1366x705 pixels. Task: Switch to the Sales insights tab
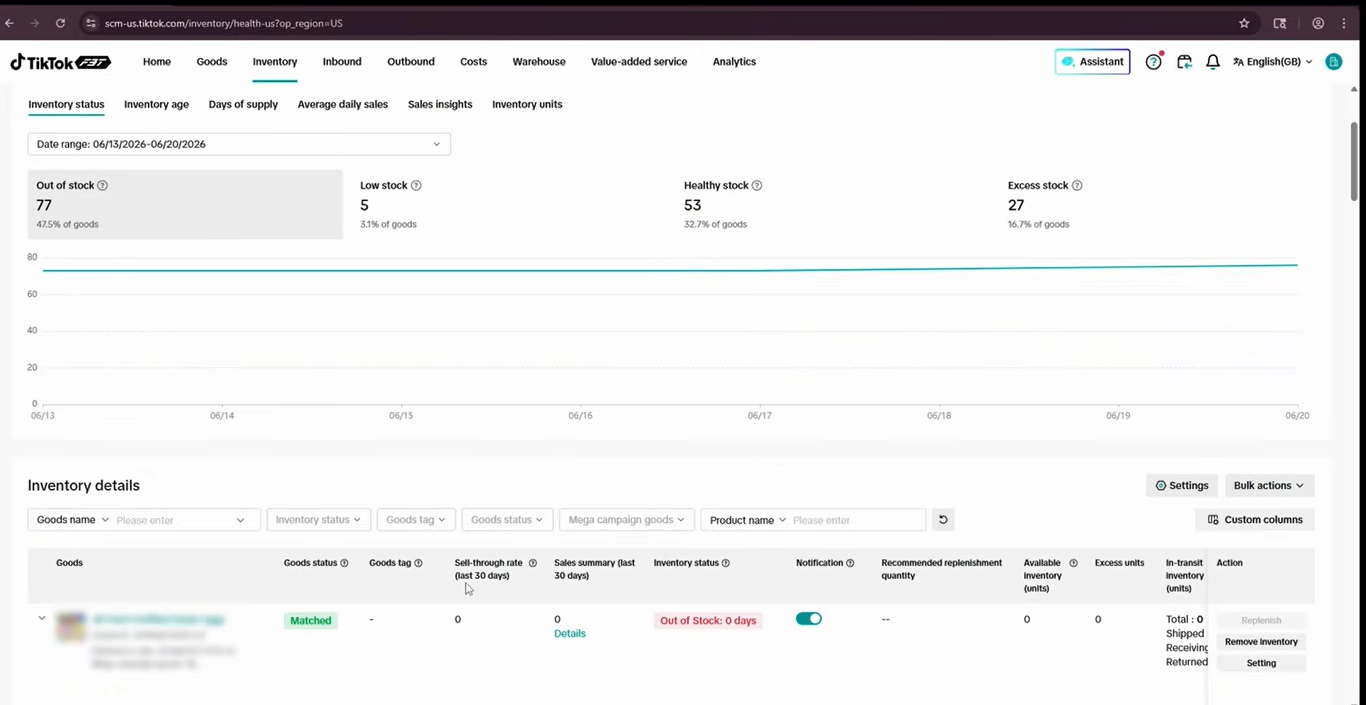tap(440, 104)
